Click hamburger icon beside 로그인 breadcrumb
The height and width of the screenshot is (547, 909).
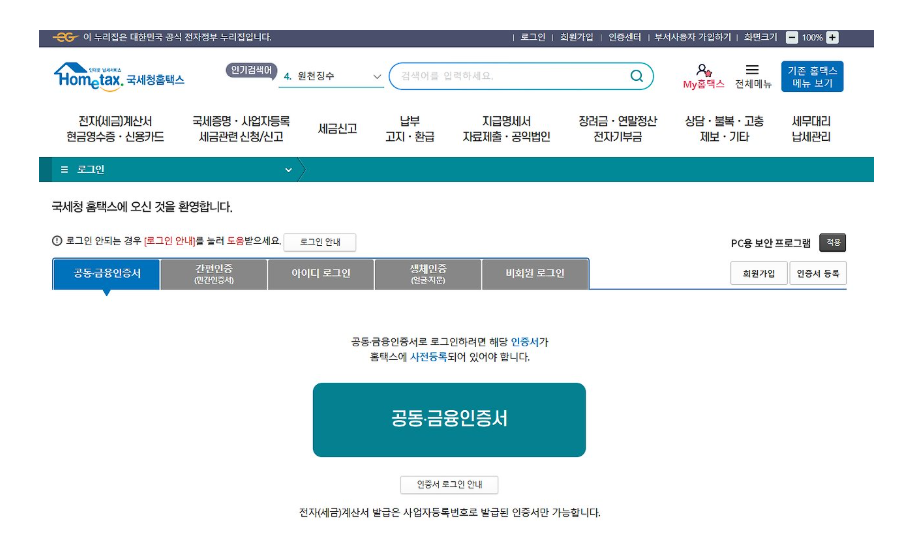[x=64, y=170]
